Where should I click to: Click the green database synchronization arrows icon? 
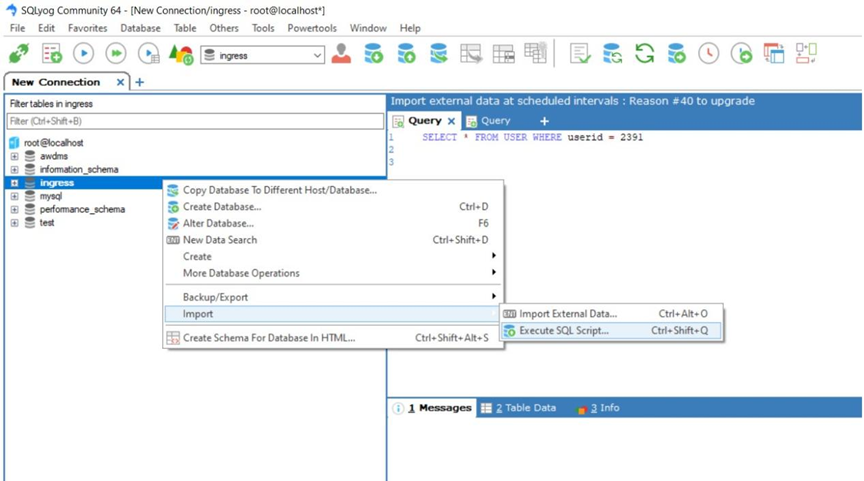tap(644, 54)
